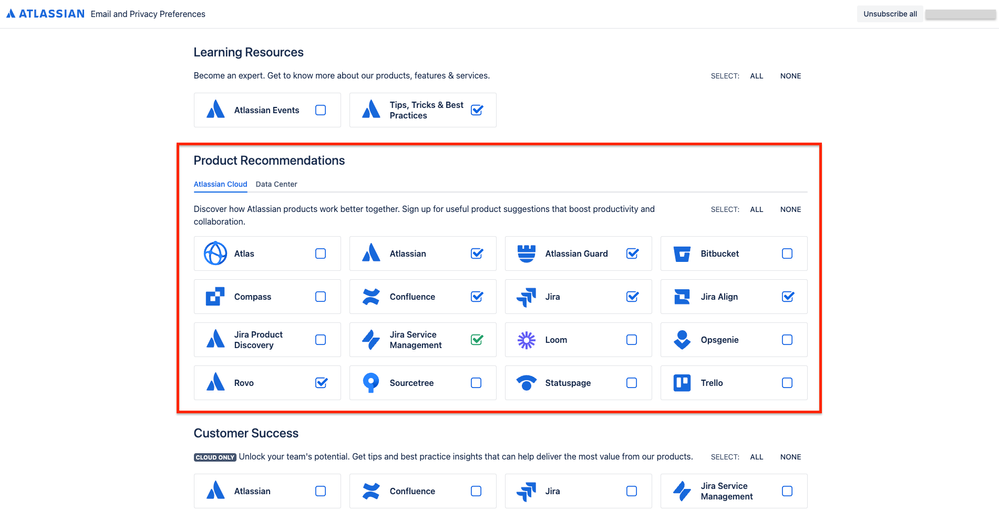Uncheck Confluence in Product Recommendations
This screenshot has height=517, width=999.
click(477, 297)
